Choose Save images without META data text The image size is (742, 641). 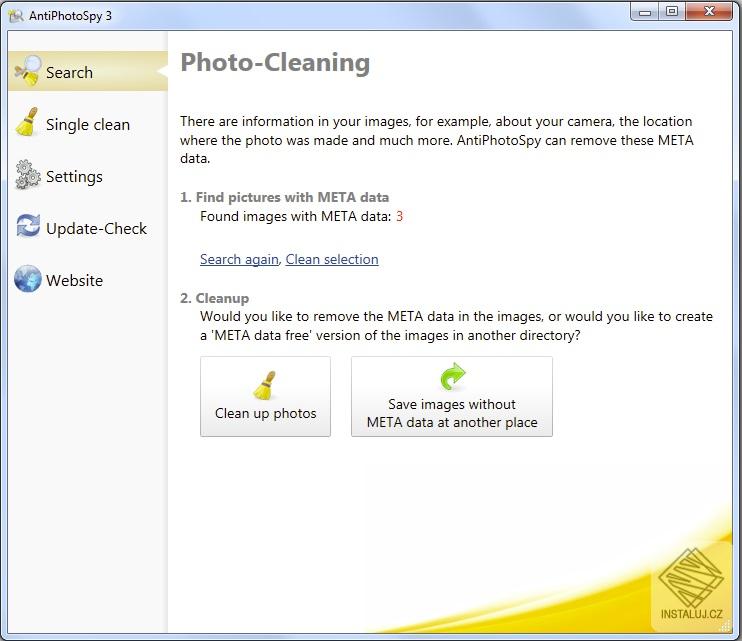click(x=452, y=413)
